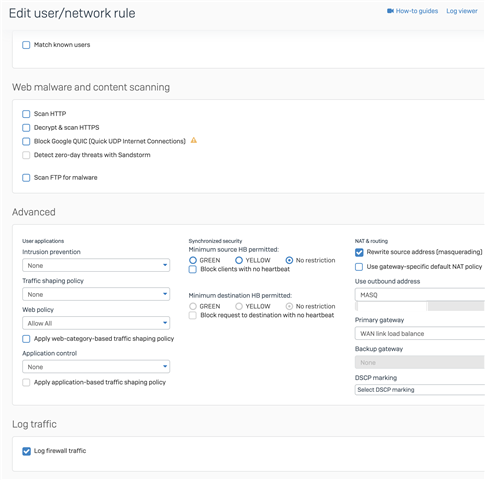Check Use gateway-specific default NAT policy
This screenshot has height=480, width=485.
tap(359, 267)
